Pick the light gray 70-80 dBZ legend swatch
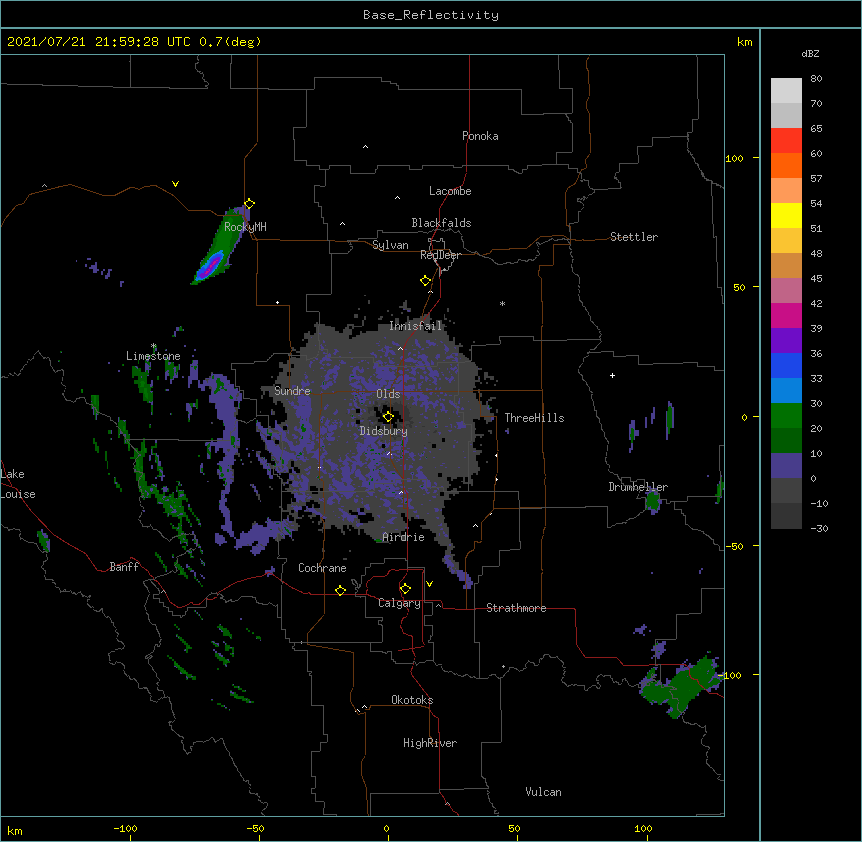This screenshot has height=842, width=862. 786,91
